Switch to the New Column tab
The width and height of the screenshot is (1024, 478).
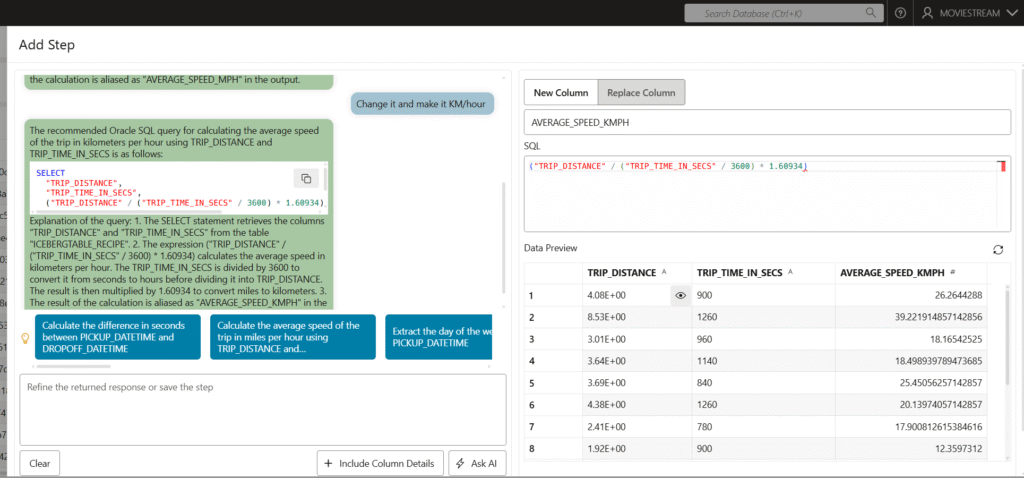click(x=560, y=93)
